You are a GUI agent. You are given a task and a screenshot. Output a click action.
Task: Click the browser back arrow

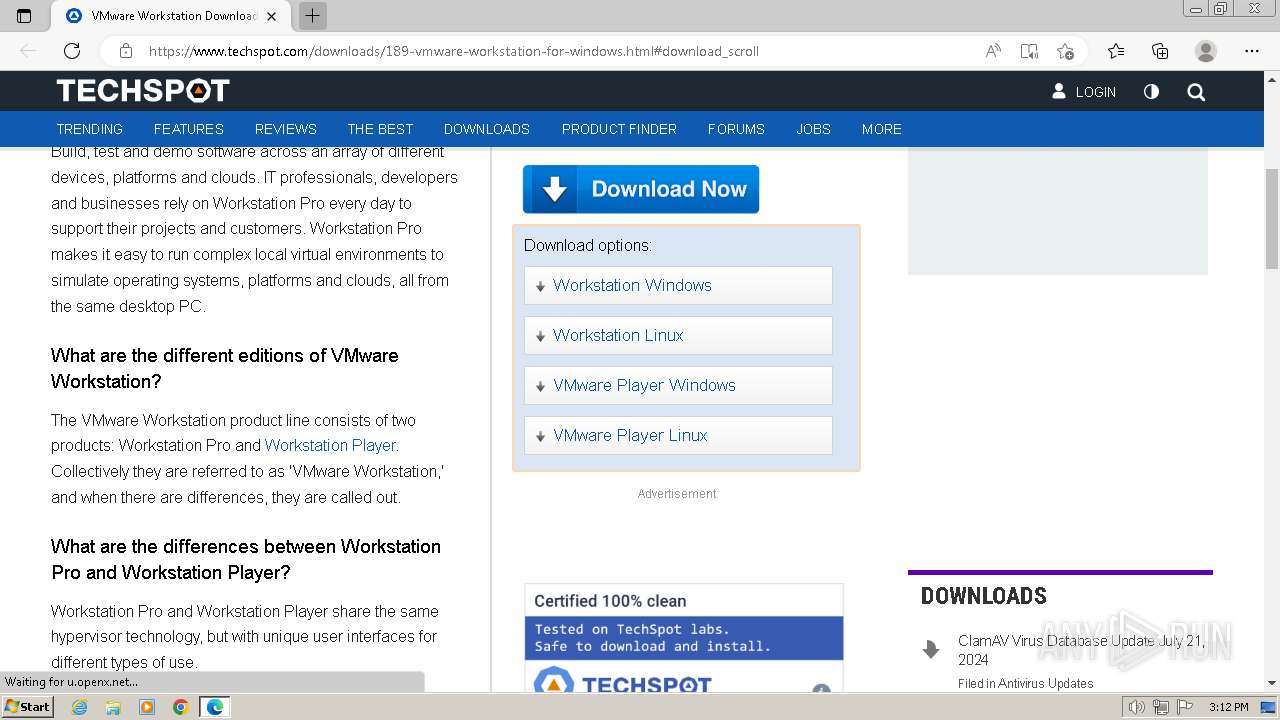click(x=28, y=51)
